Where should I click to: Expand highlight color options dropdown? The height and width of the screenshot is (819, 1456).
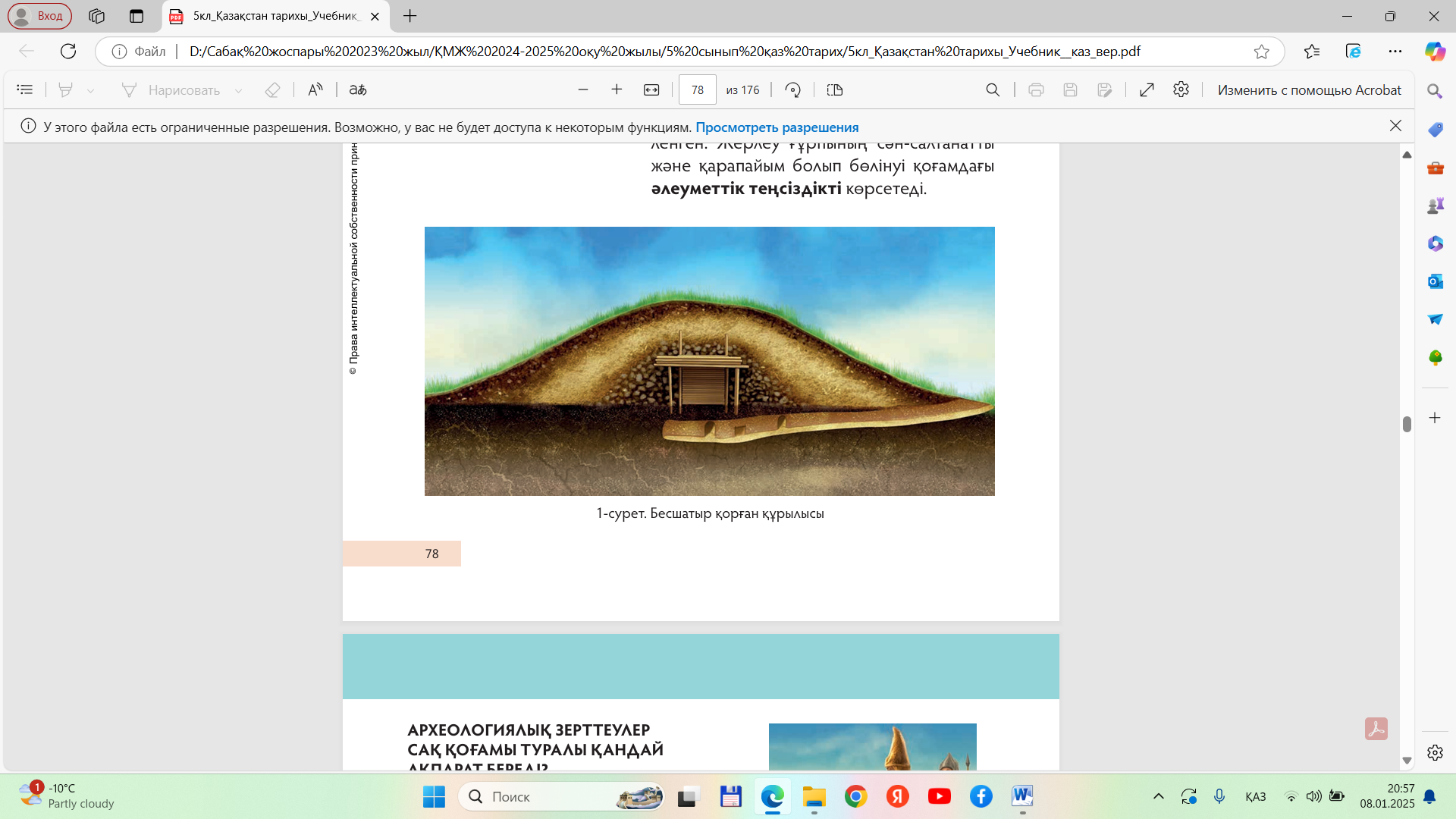pos(90,90)
